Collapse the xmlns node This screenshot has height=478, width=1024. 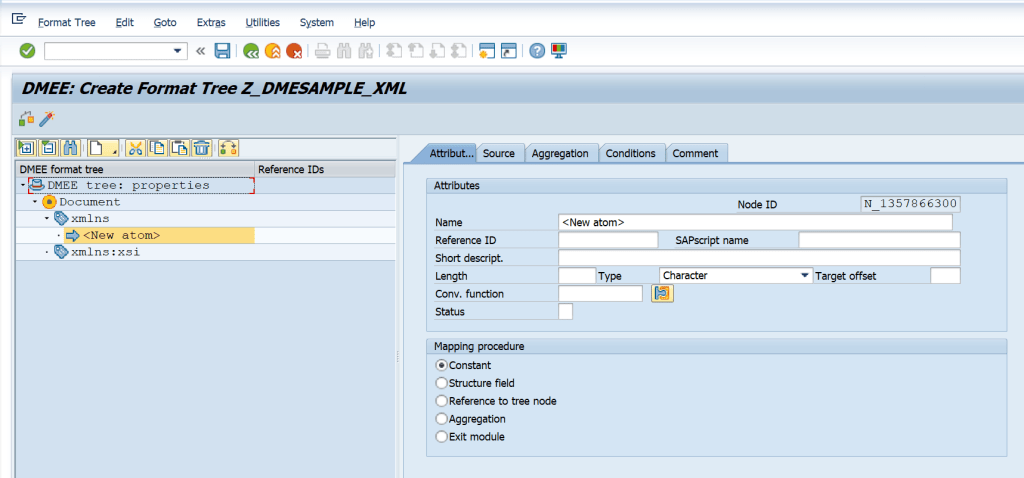pyautogui.click(x=47, y=219)
